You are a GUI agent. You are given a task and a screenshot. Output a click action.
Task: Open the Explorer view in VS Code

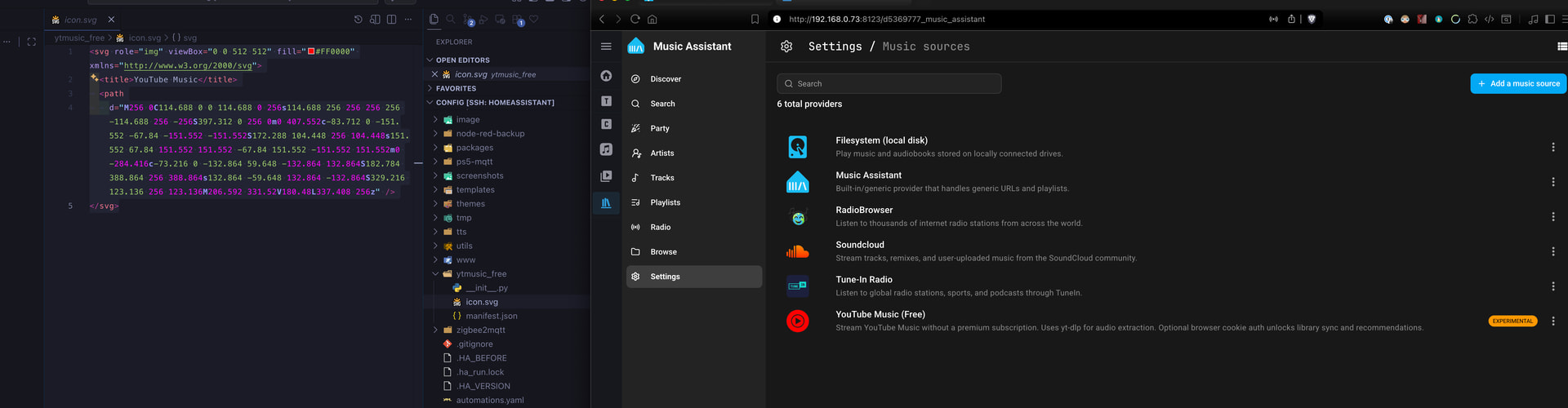tap(434, 20)
